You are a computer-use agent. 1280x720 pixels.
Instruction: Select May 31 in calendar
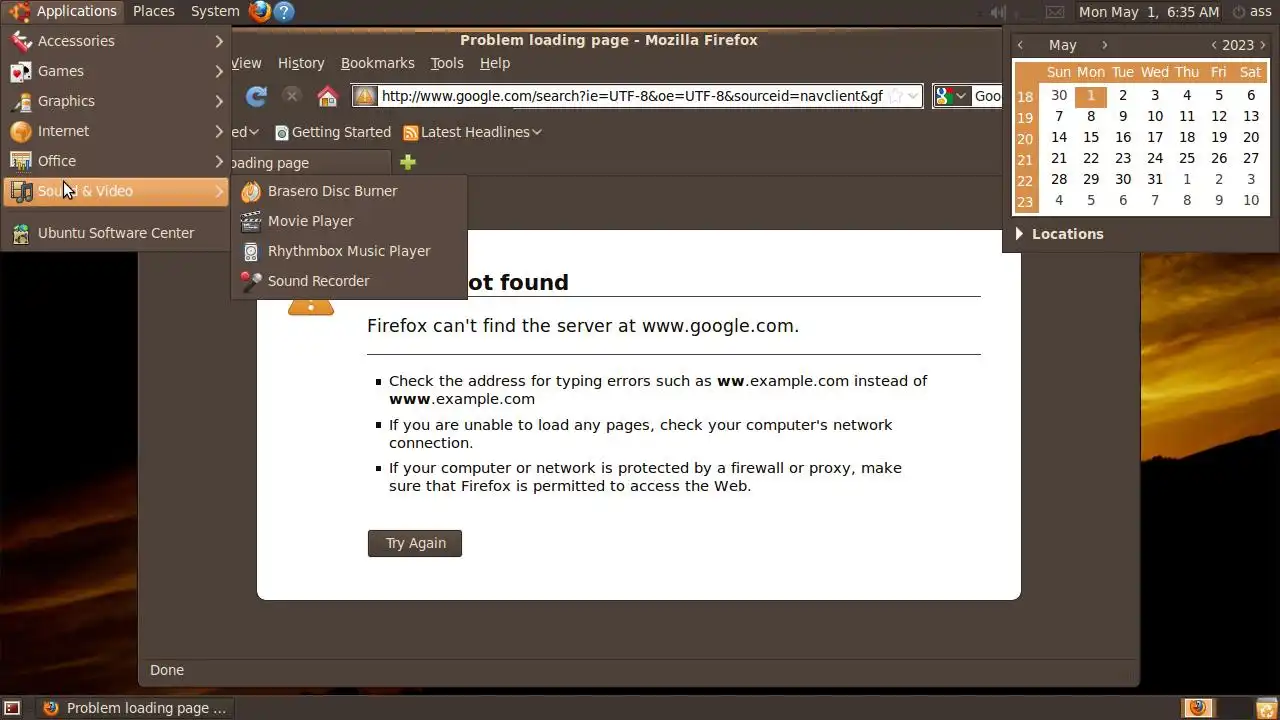click(1155, 179)
